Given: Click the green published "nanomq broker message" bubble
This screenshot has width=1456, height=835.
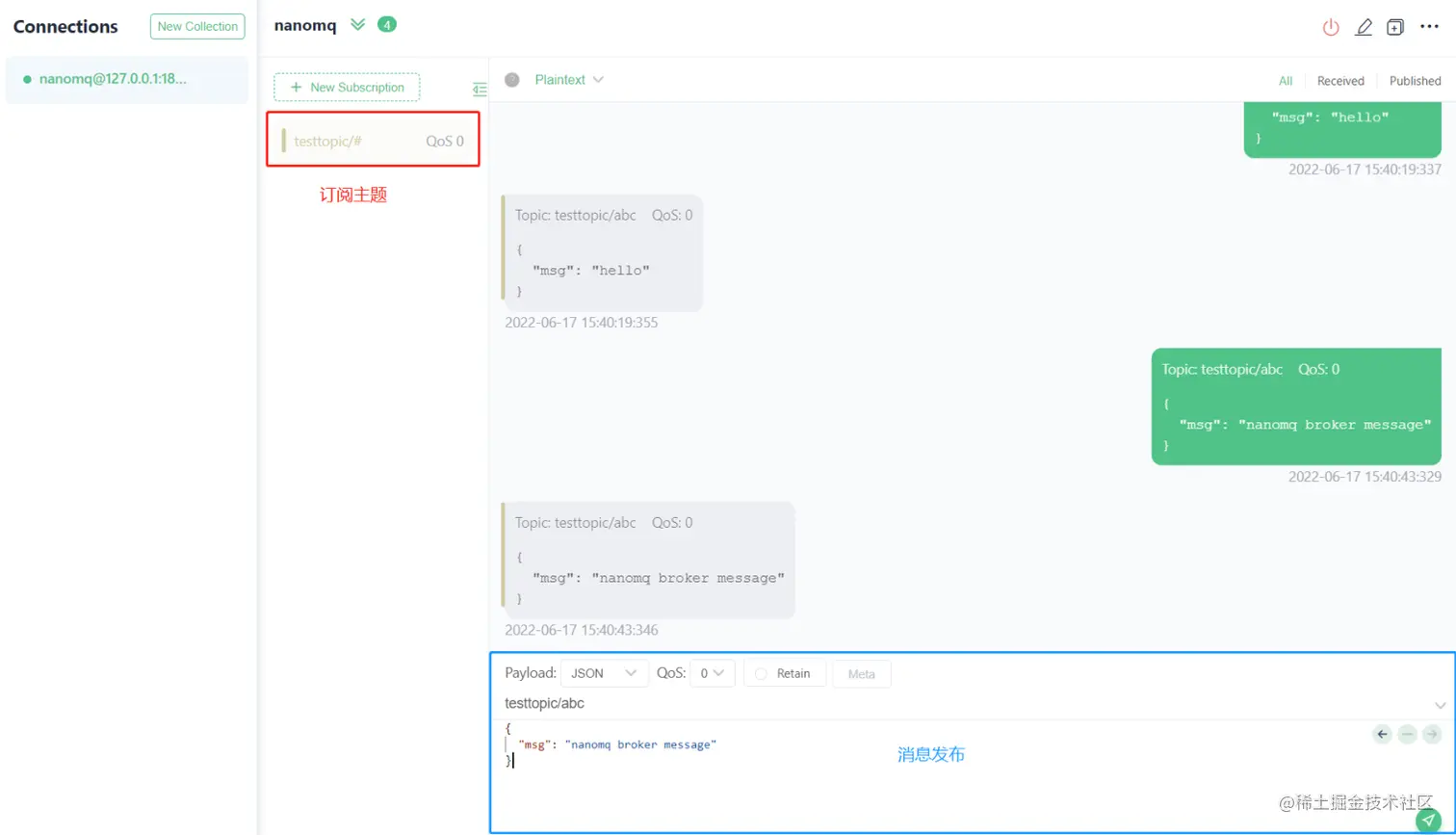Looking at the screenshot, I should [x=1296, y=406].
